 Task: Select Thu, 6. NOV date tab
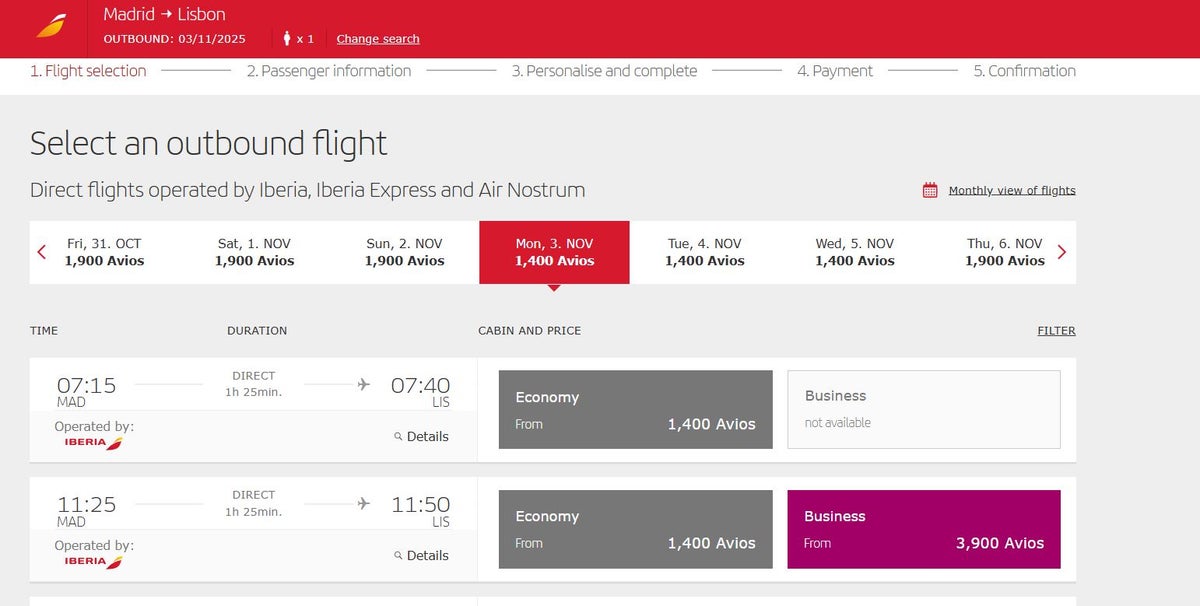pos(1005,252)
